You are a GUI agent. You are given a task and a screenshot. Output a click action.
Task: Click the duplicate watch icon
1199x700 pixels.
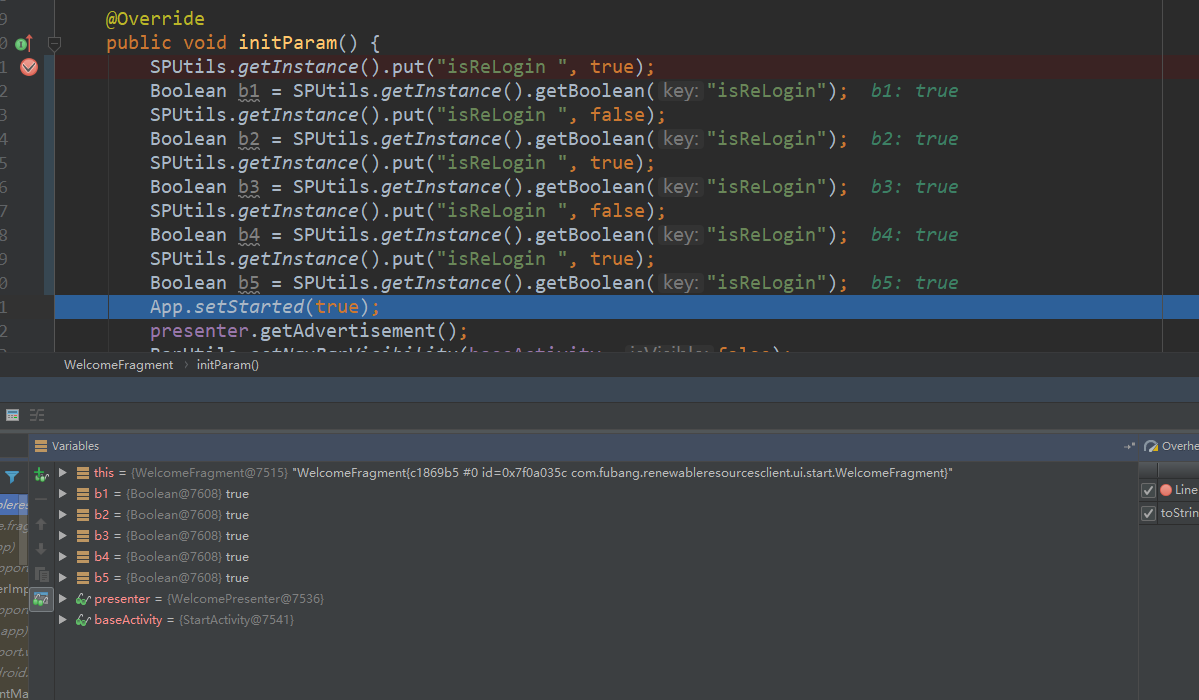(42, 574)
